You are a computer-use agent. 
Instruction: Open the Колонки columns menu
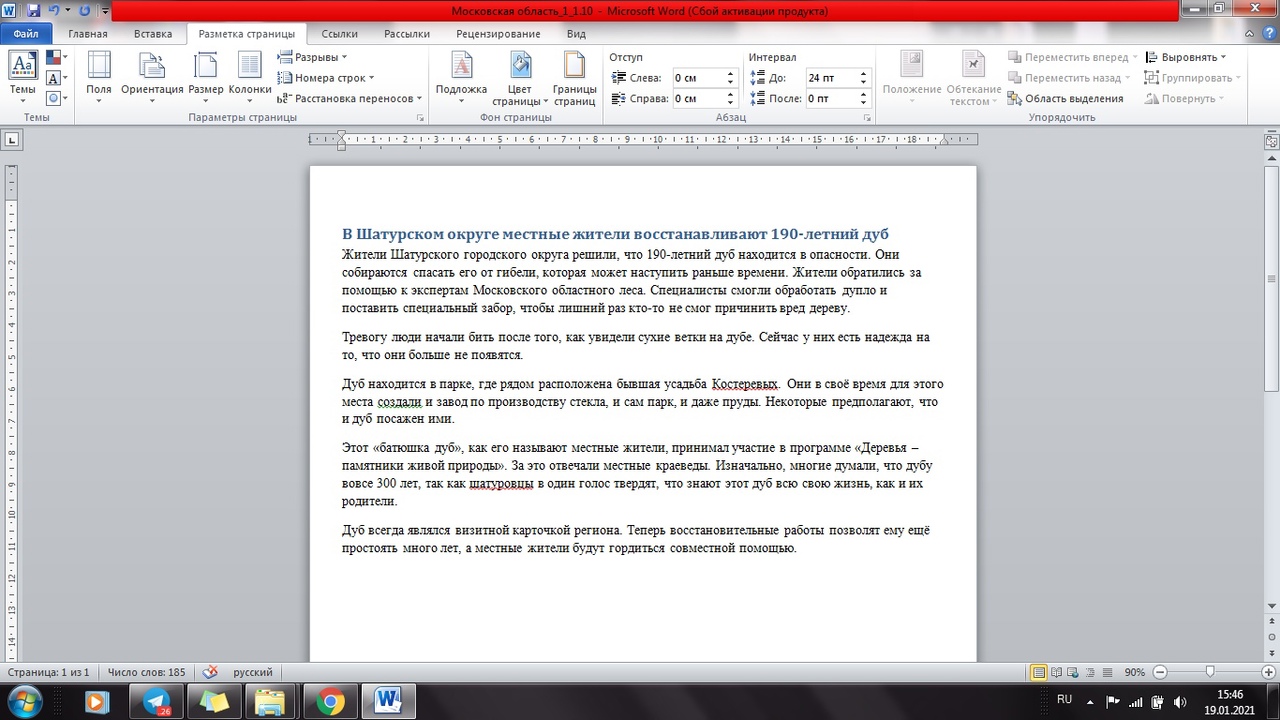[x=250, y=77]
